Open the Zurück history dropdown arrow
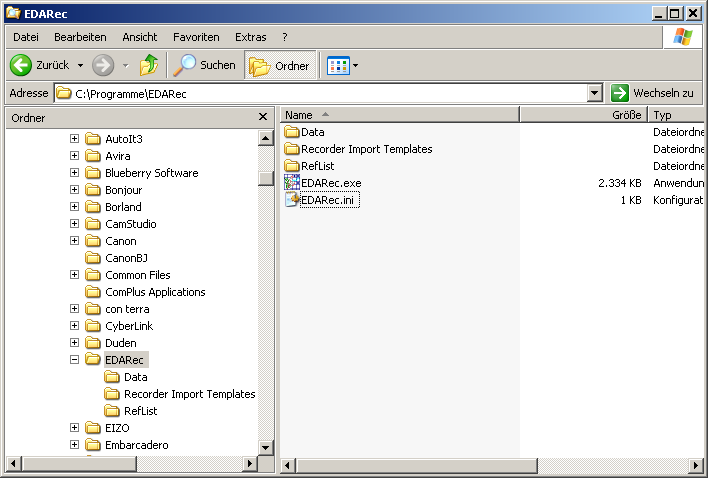The width and height of the screenshot is (708, 478). [x=80, y=66]
